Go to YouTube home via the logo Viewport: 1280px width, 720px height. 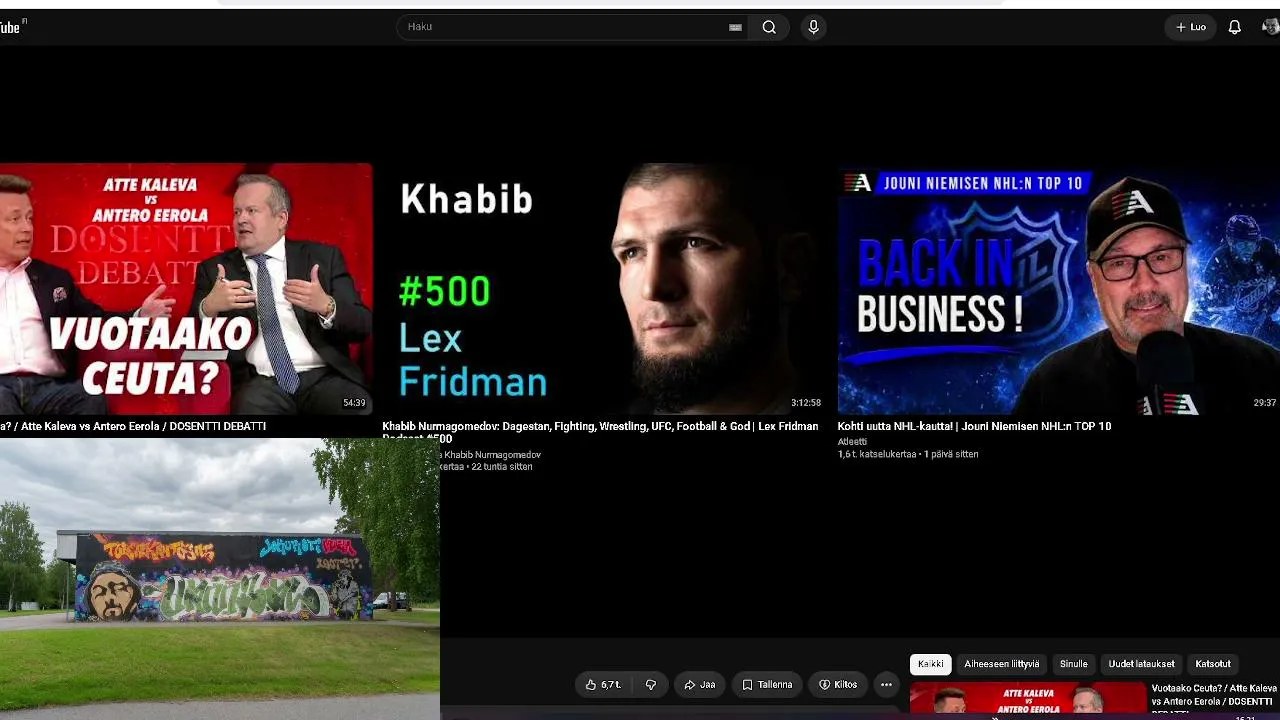[x=12, y=27]
